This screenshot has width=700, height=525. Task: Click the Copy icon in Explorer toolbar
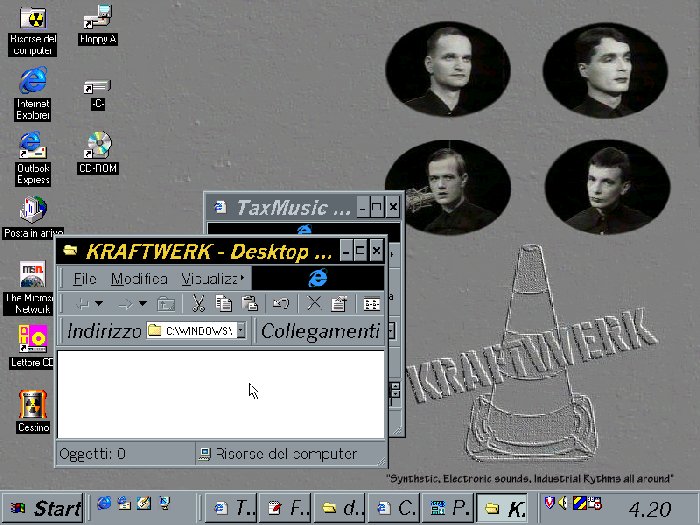pos(224,304)
